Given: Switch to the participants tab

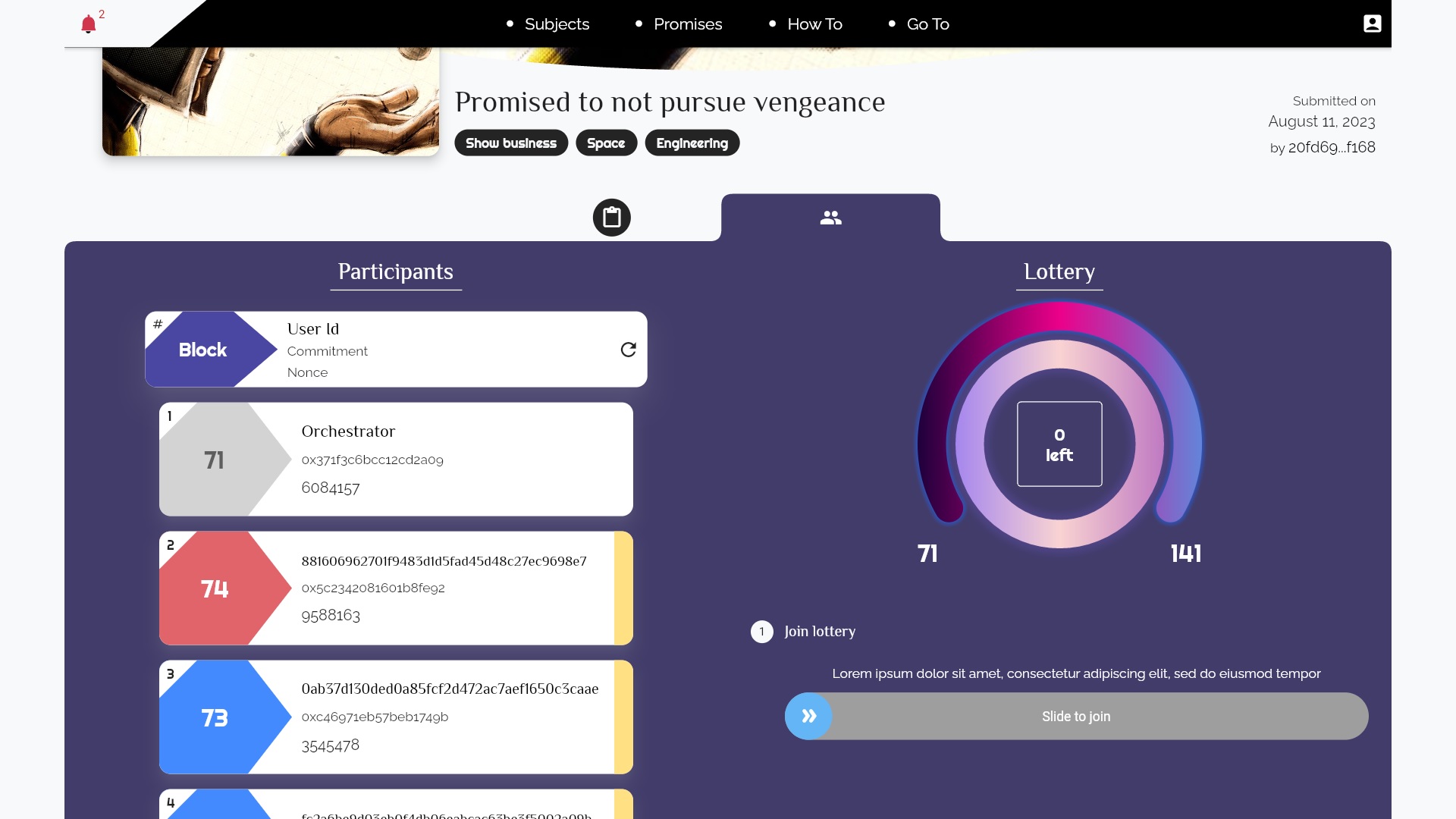Looking at the screenshot, I should click(831, 217).
